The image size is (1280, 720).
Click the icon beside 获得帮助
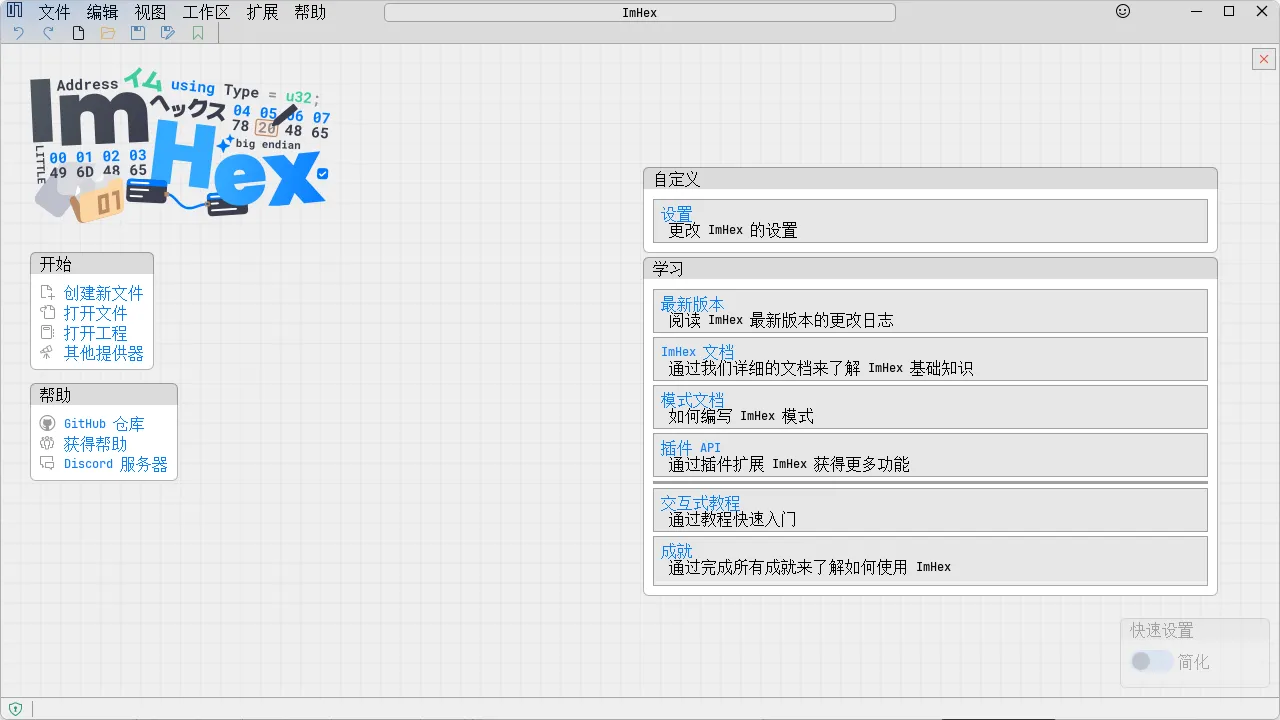coord(47,444)
